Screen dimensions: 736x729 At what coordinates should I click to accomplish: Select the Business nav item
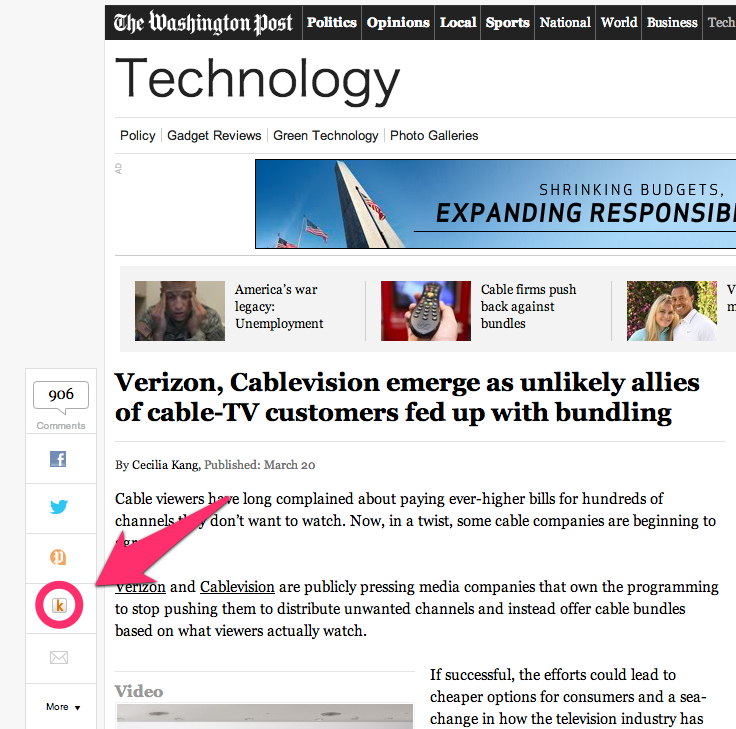(672, 23)
